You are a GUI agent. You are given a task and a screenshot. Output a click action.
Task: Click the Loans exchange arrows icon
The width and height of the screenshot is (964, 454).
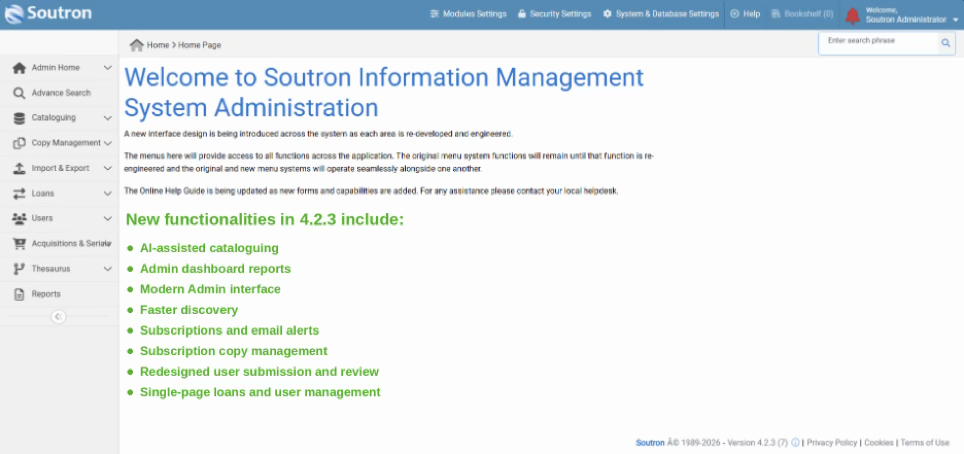pyautogui.click(x=19, y=194)
